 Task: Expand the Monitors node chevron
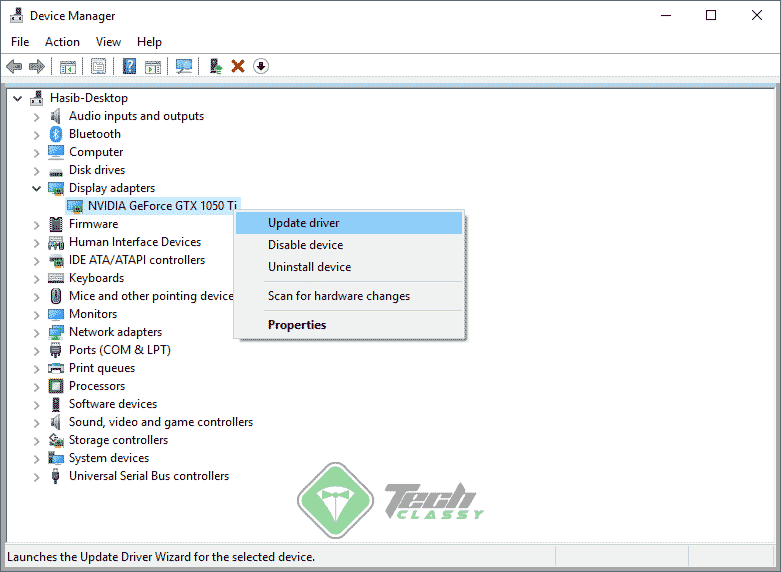(36, 315)
